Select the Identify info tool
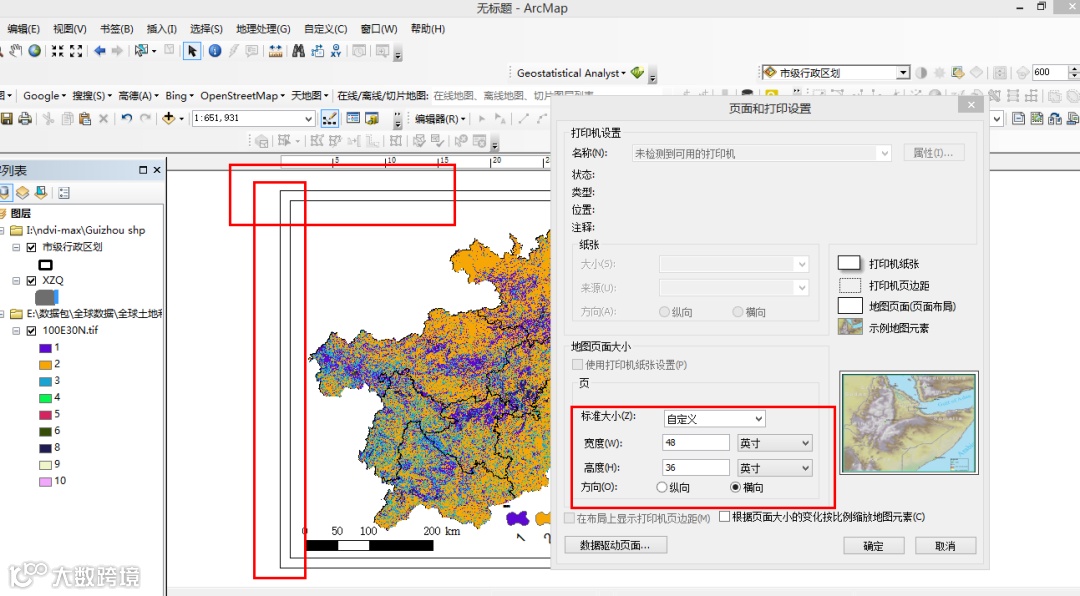The width and height of the screenshot is (1080, 596). (x=215, y=51)
